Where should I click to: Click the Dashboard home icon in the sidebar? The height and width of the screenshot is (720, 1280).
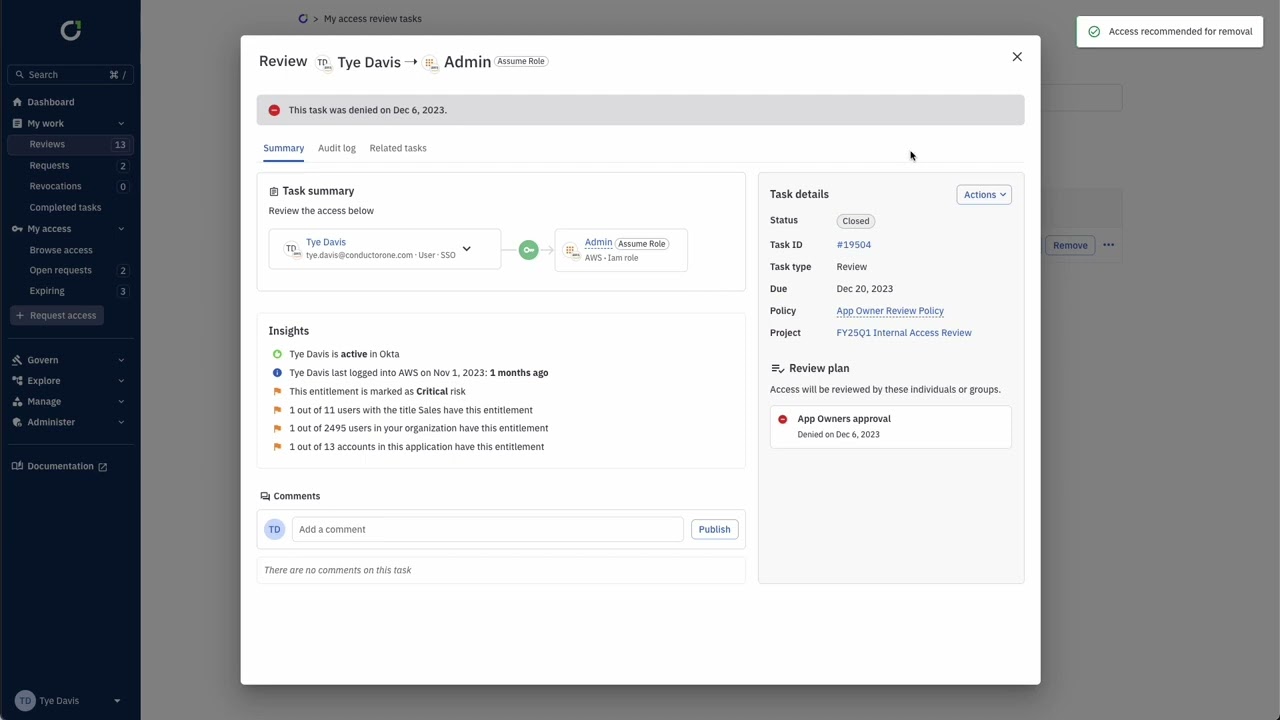coord(17,102)
